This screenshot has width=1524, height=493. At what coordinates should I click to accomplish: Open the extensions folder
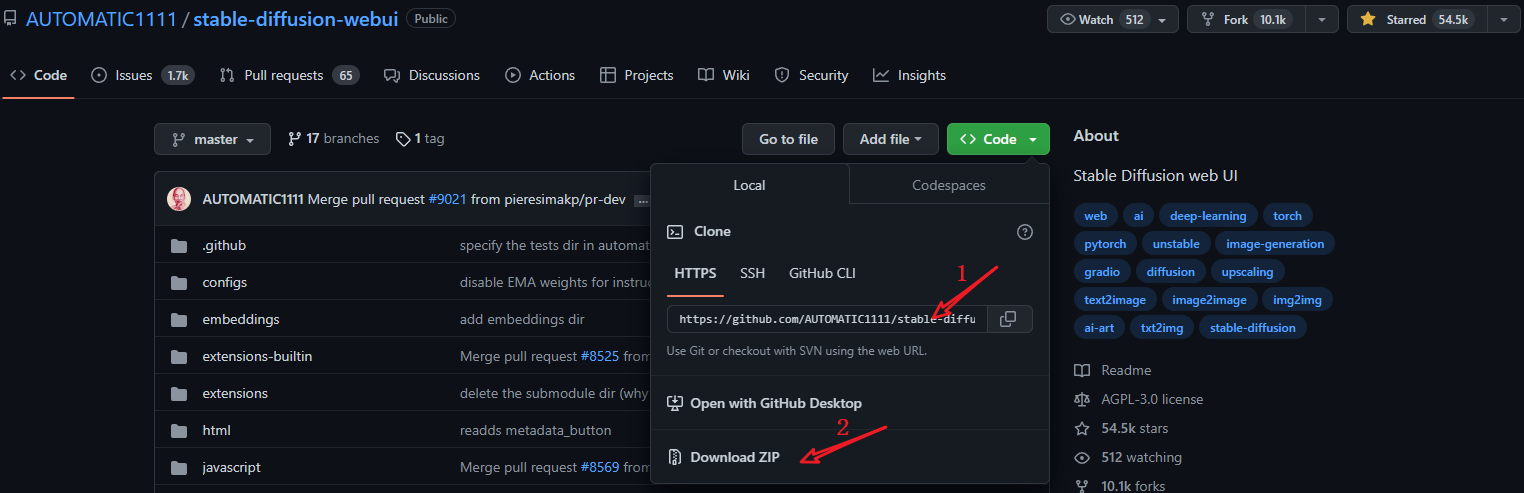(x=235, y=393)
